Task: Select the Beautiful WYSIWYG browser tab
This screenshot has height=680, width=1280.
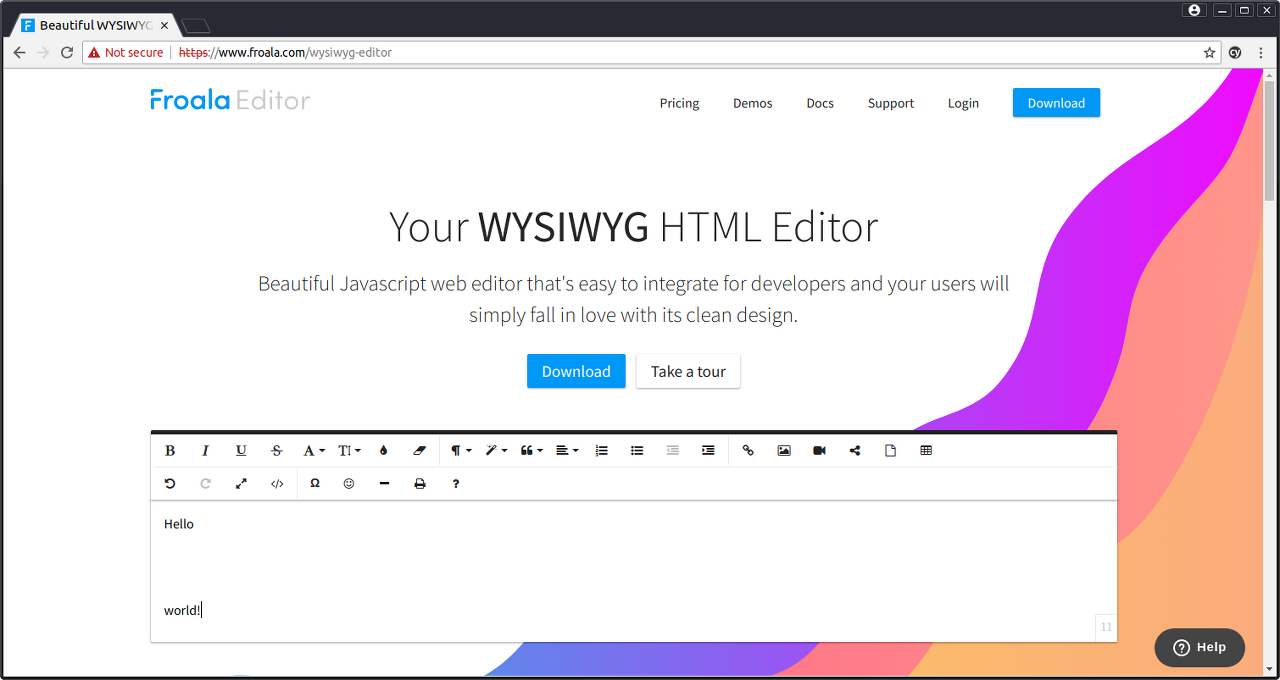Action: point(95,25)
